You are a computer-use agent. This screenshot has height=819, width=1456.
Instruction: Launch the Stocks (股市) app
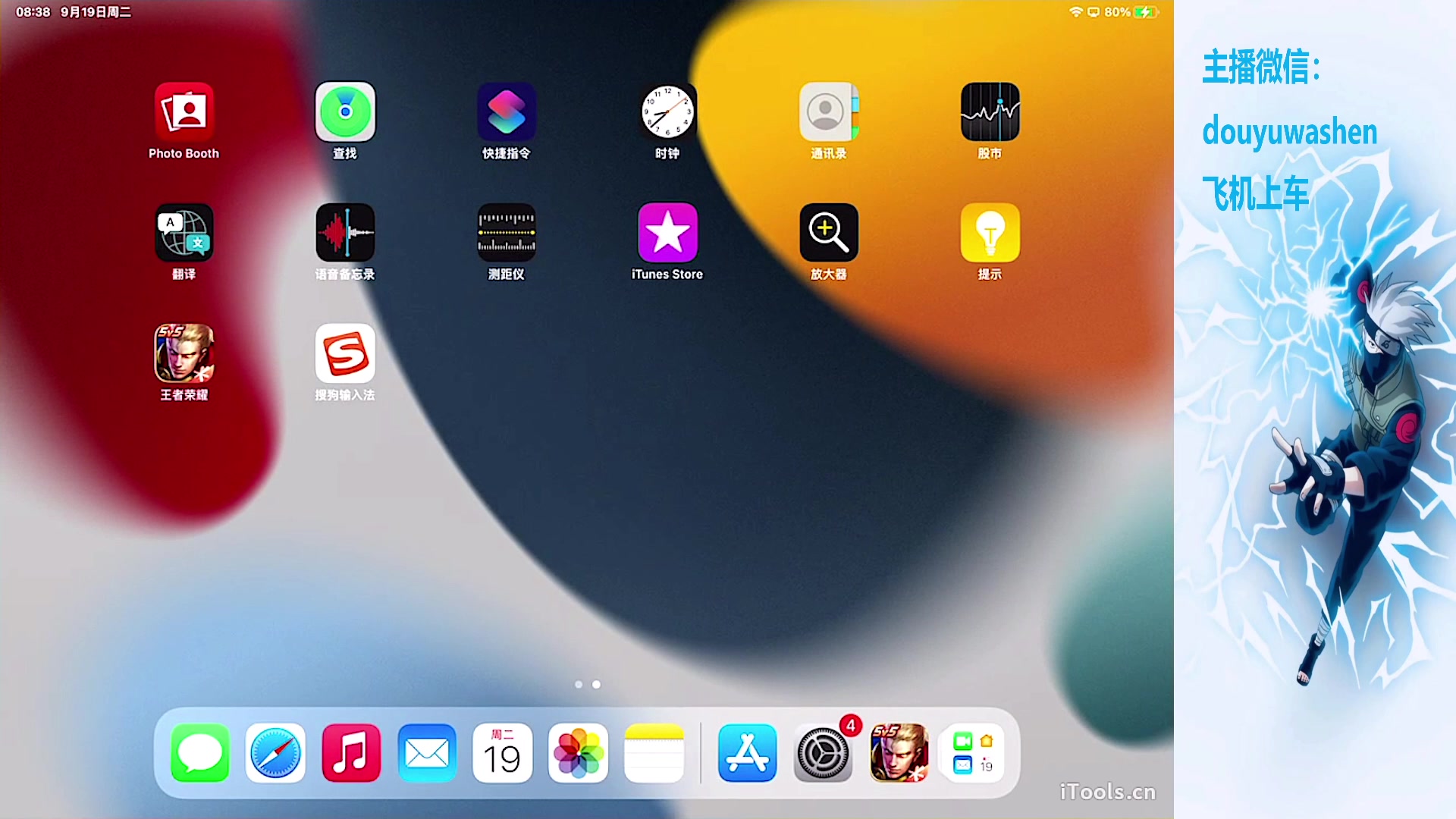[990, 112]
